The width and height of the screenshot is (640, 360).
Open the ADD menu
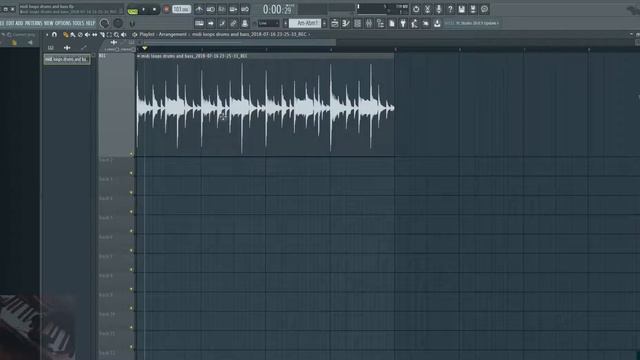[20, 23]
